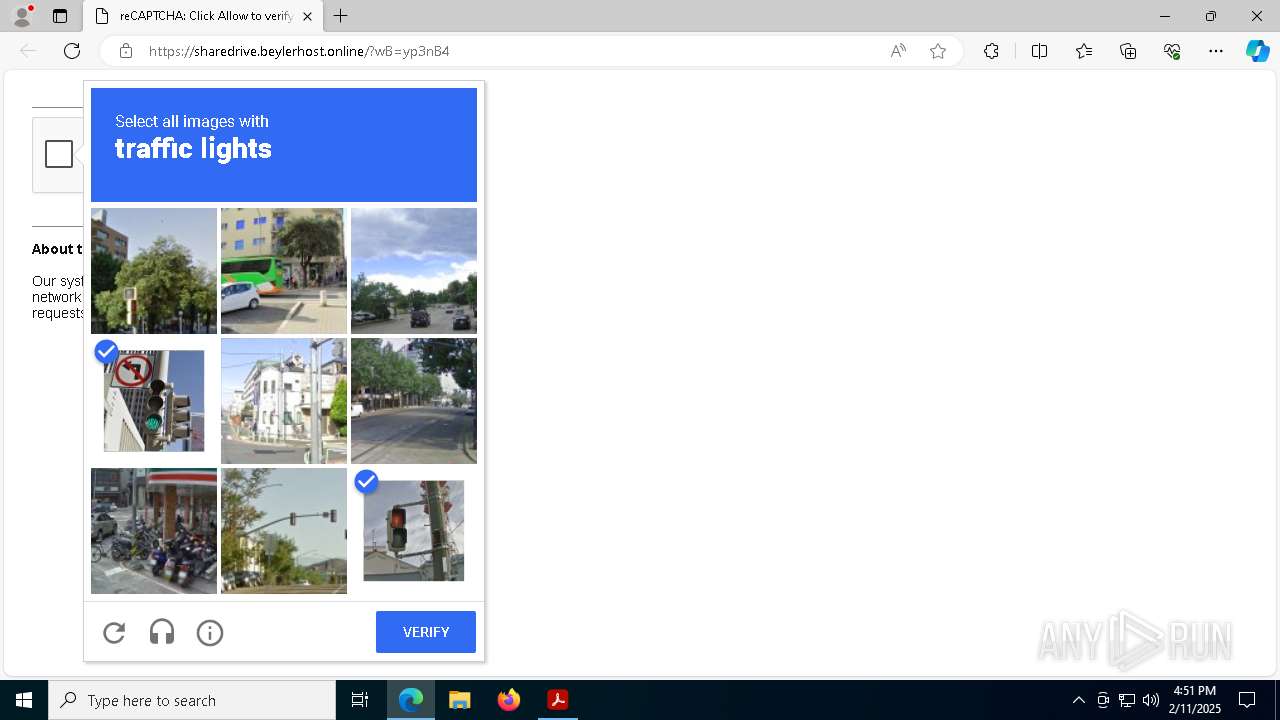Open the clock showing 4:51 PM
Viewport: 1280px width, 720px height.
click(x=1194, y=700)
